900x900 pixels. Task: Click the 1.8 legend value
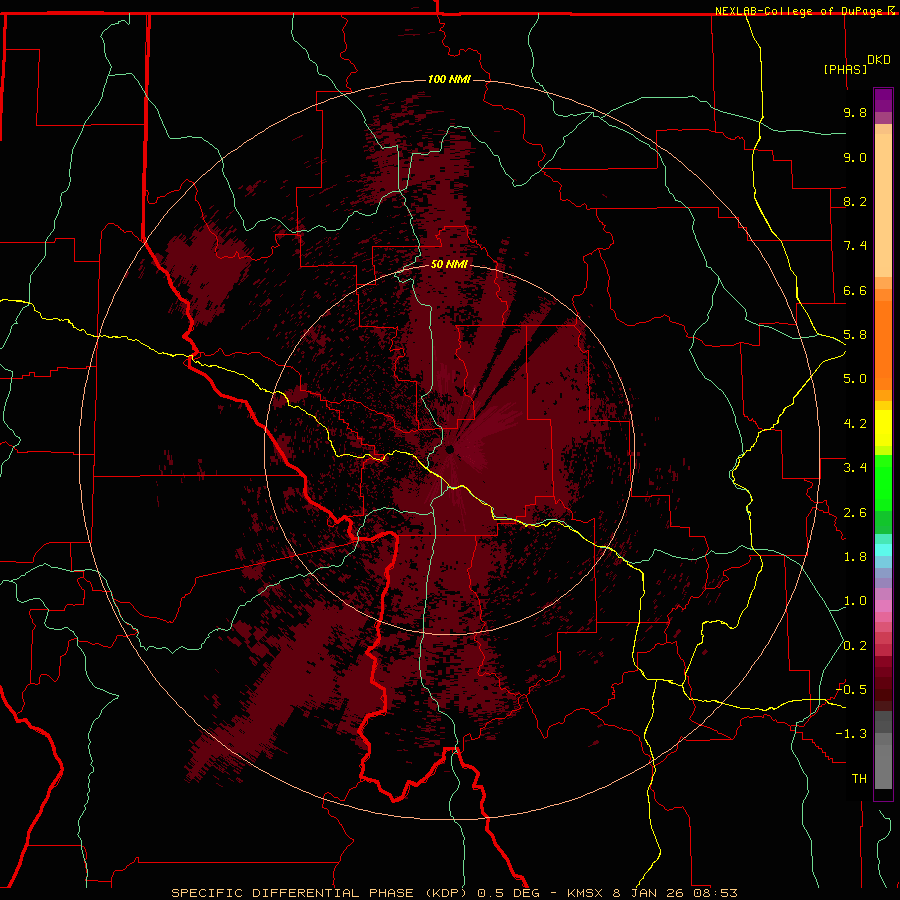point(855,557)
